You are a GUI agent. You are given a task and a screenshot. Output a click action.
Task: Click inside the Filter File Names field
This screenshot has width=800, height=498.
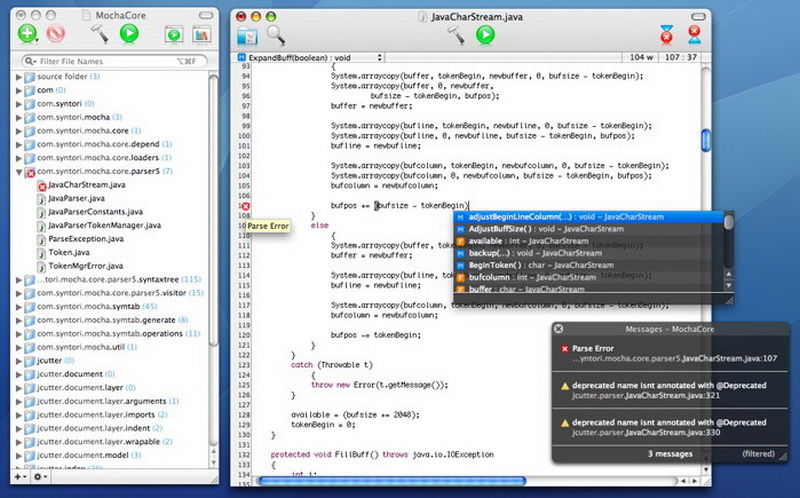[115, 61]
